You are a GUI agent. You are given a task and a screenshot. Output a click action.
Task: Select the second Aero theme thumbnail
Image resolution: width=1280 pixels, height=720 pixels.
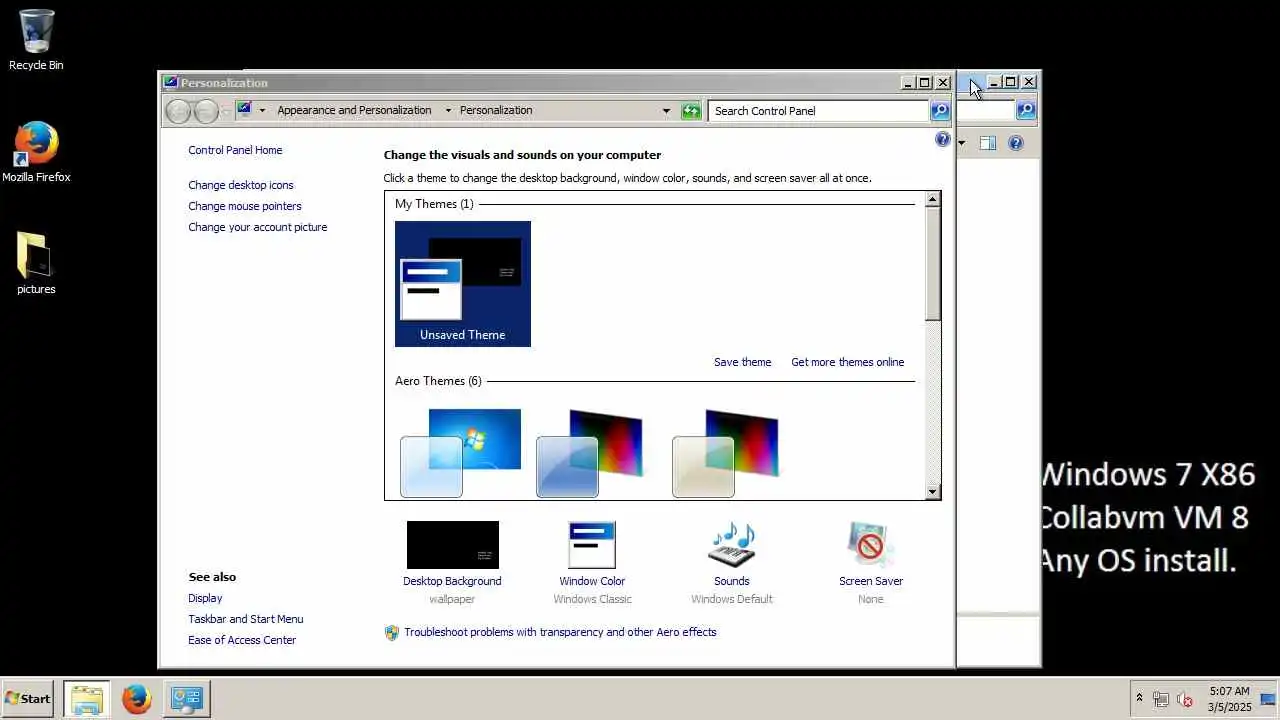pyautogui.click(x=590, y=452)
